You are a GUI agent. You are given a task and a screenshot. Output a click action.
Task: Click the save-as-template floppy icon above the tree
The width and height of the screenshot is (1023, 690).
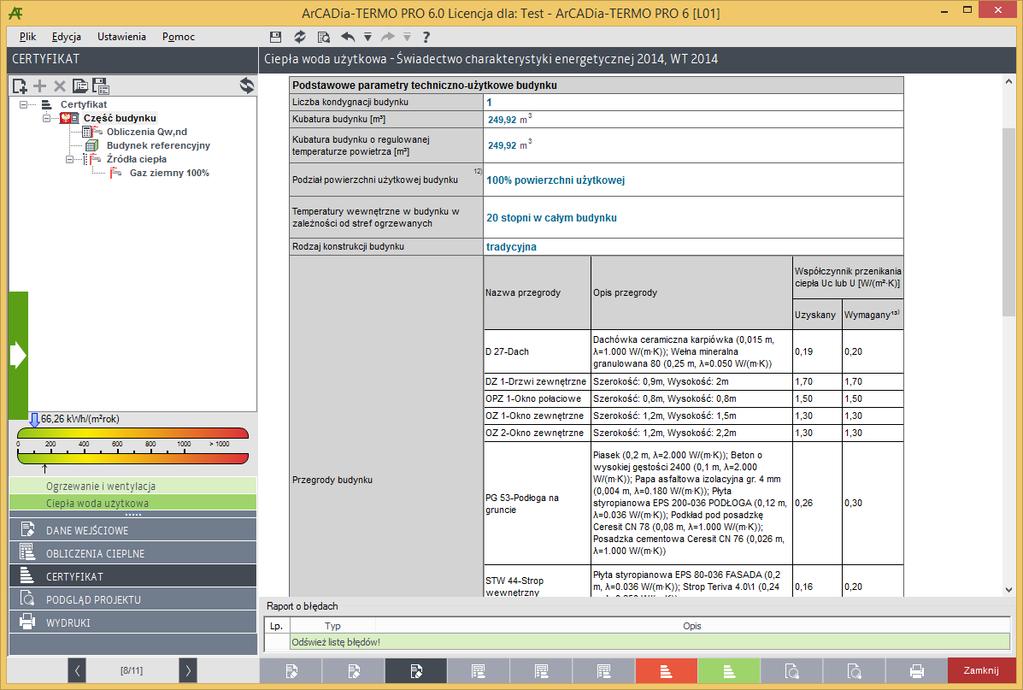[100, 85]
